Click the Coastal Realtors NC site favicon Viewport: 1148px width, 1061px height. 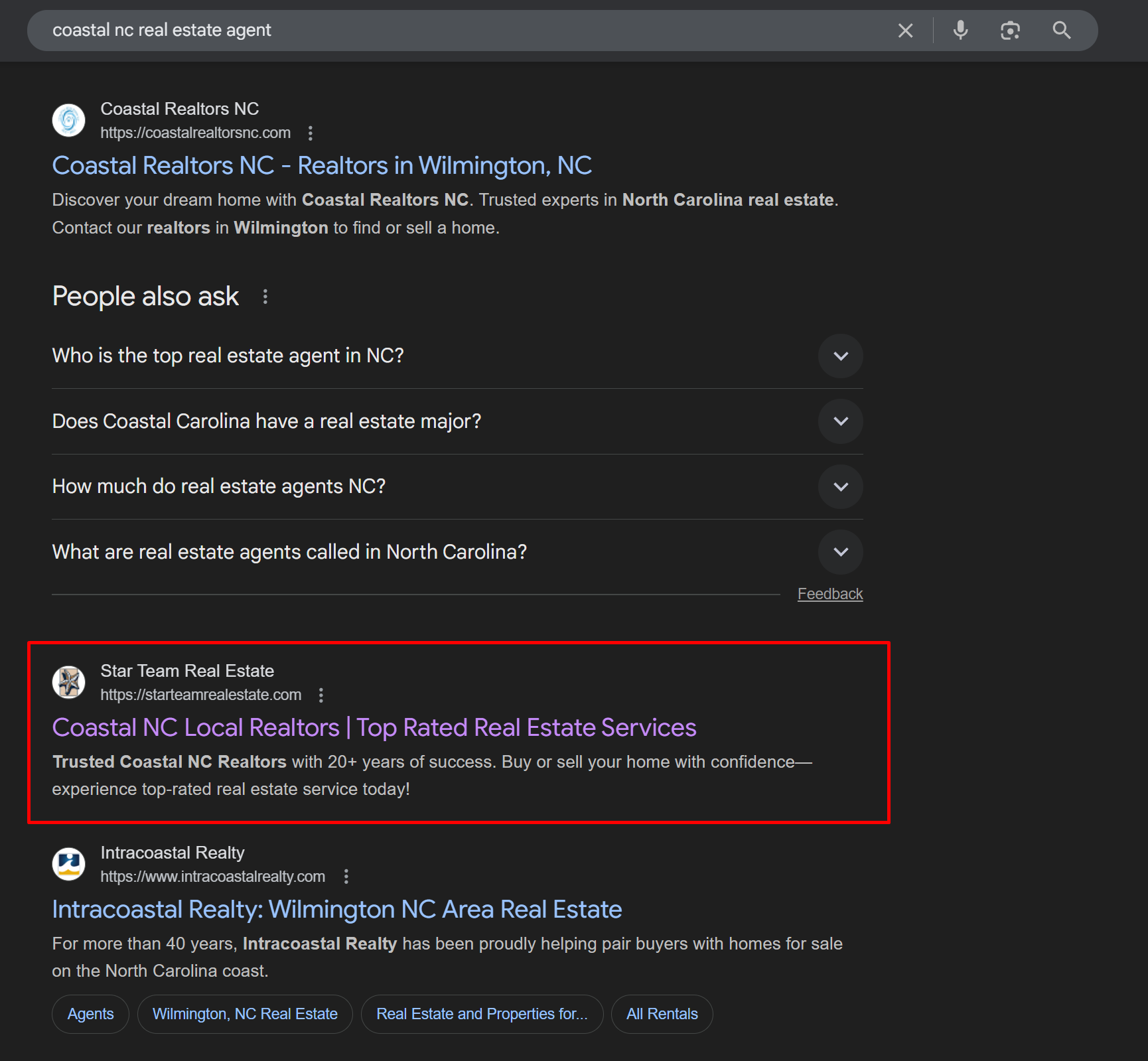click(69, 120)
